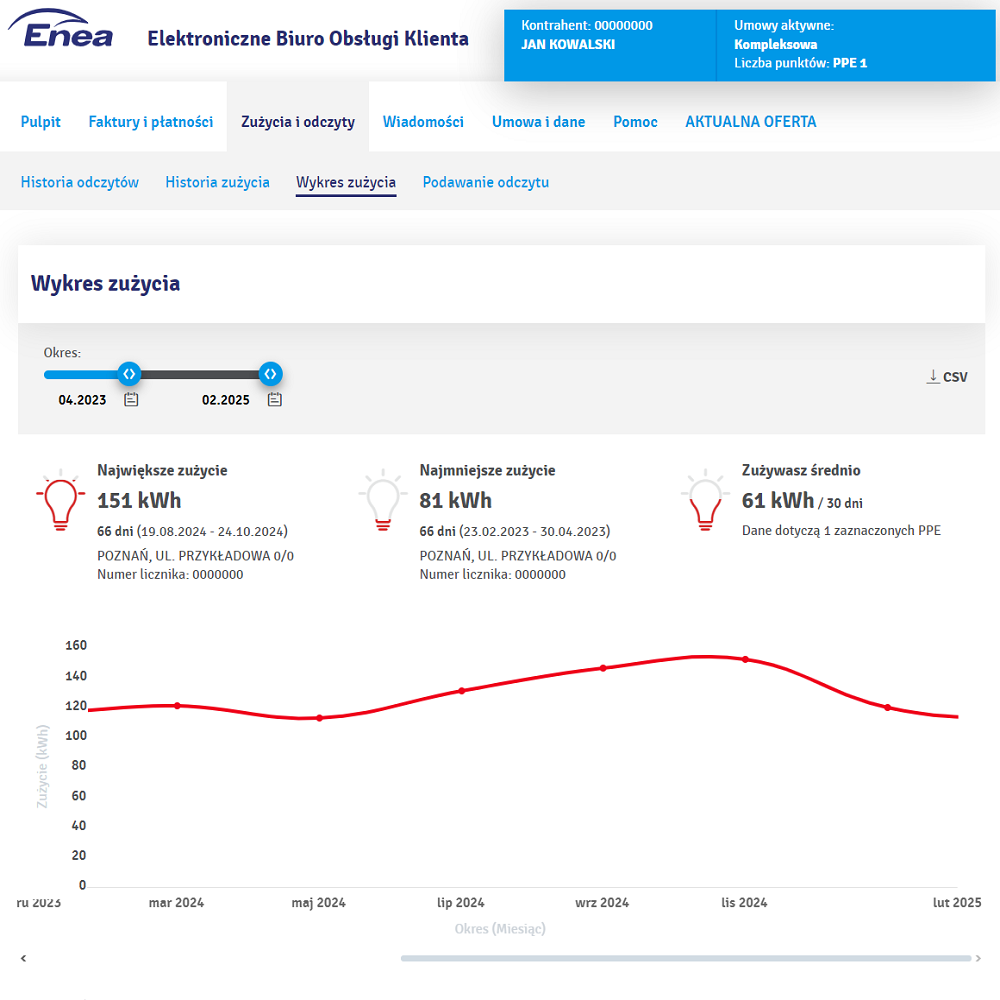Click the grey bulb icon for lowest usage

click(381, 501)
